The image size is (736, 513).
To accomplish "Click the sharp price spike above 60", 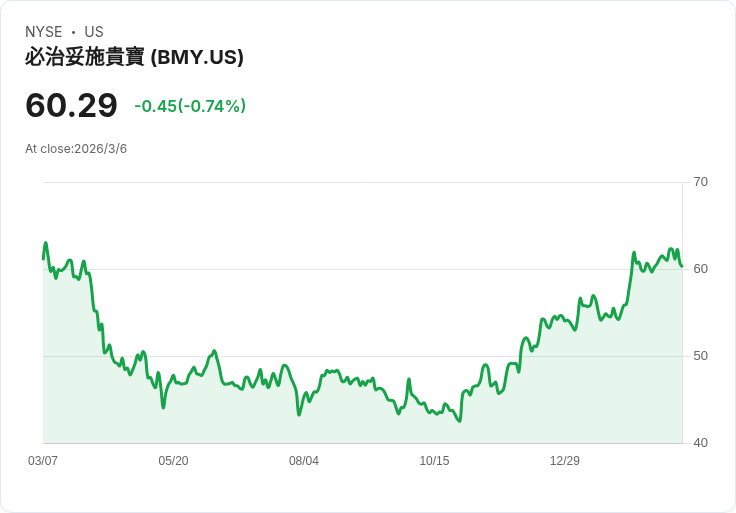I will (634, 253).
